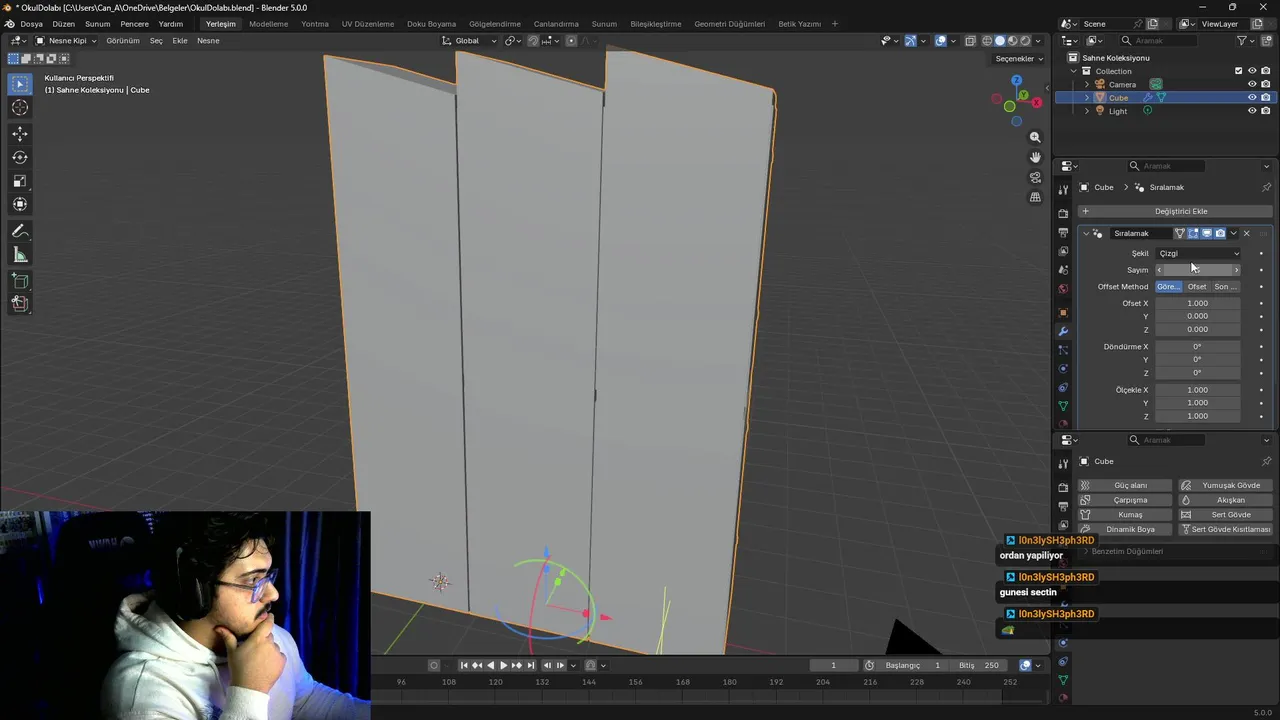Image resolution: width=1280 pixels, height=720 pixels.
Task: Click the Ölçekle X value field
Action: pos(1198,390)
